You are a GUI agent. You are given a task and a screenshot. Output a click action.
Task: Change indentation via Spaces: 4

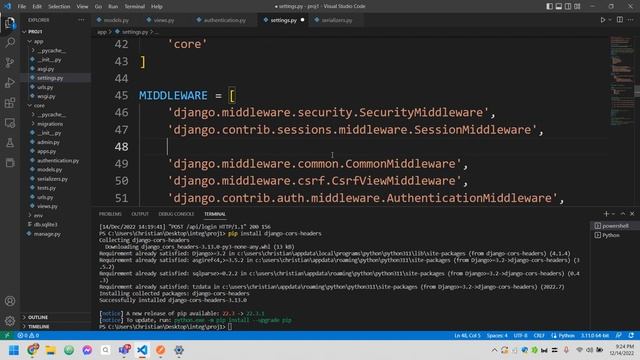tap(497, 335)
